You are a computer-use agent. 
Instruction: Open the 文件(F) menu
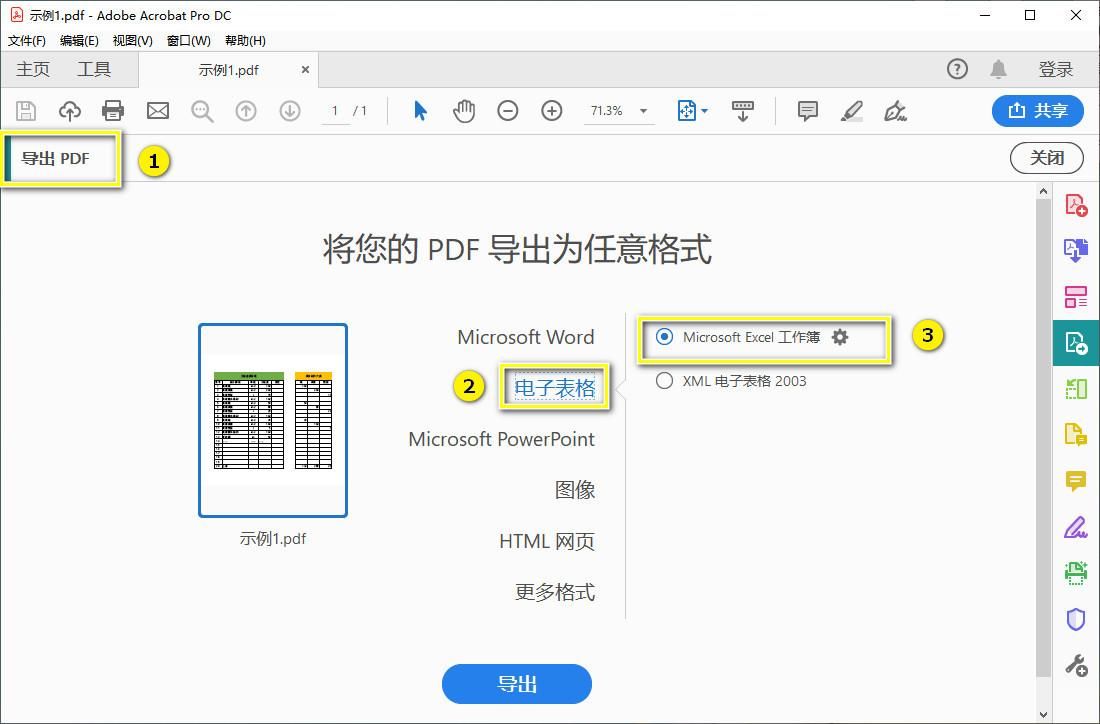(x=27, y=41)
